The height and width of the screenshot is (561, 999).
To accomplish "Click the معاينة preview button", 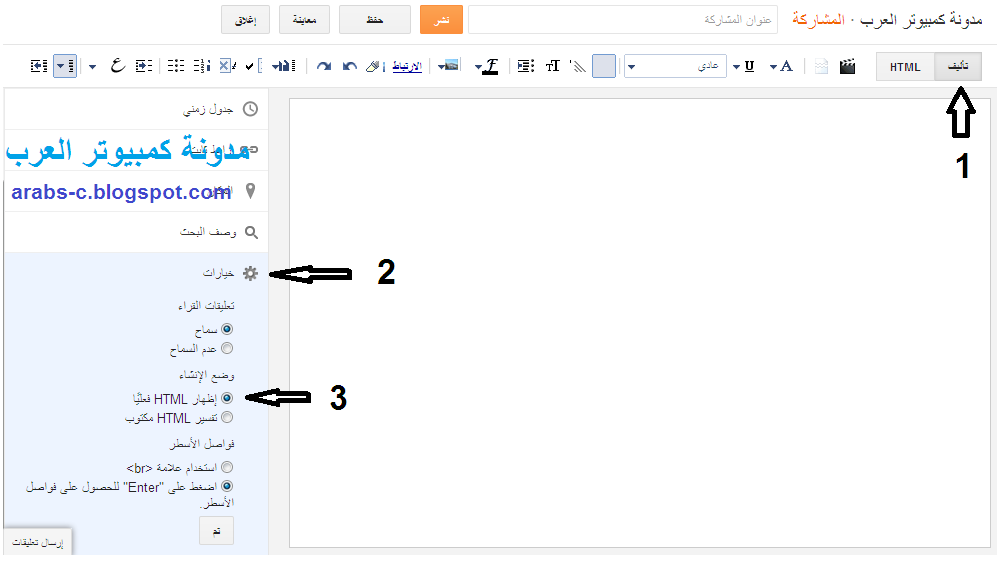I will coord(305,20).
